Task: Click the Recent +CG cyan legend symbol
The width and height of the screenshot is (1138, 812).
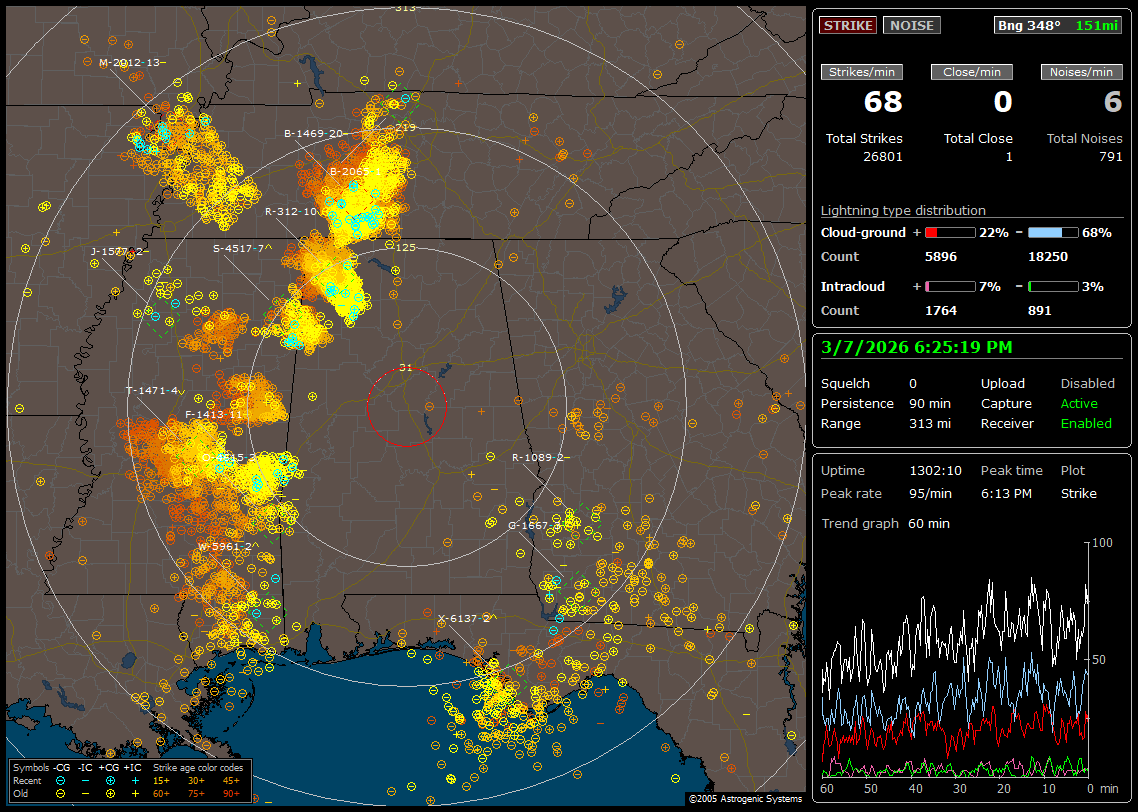Action: coord(110,779)
